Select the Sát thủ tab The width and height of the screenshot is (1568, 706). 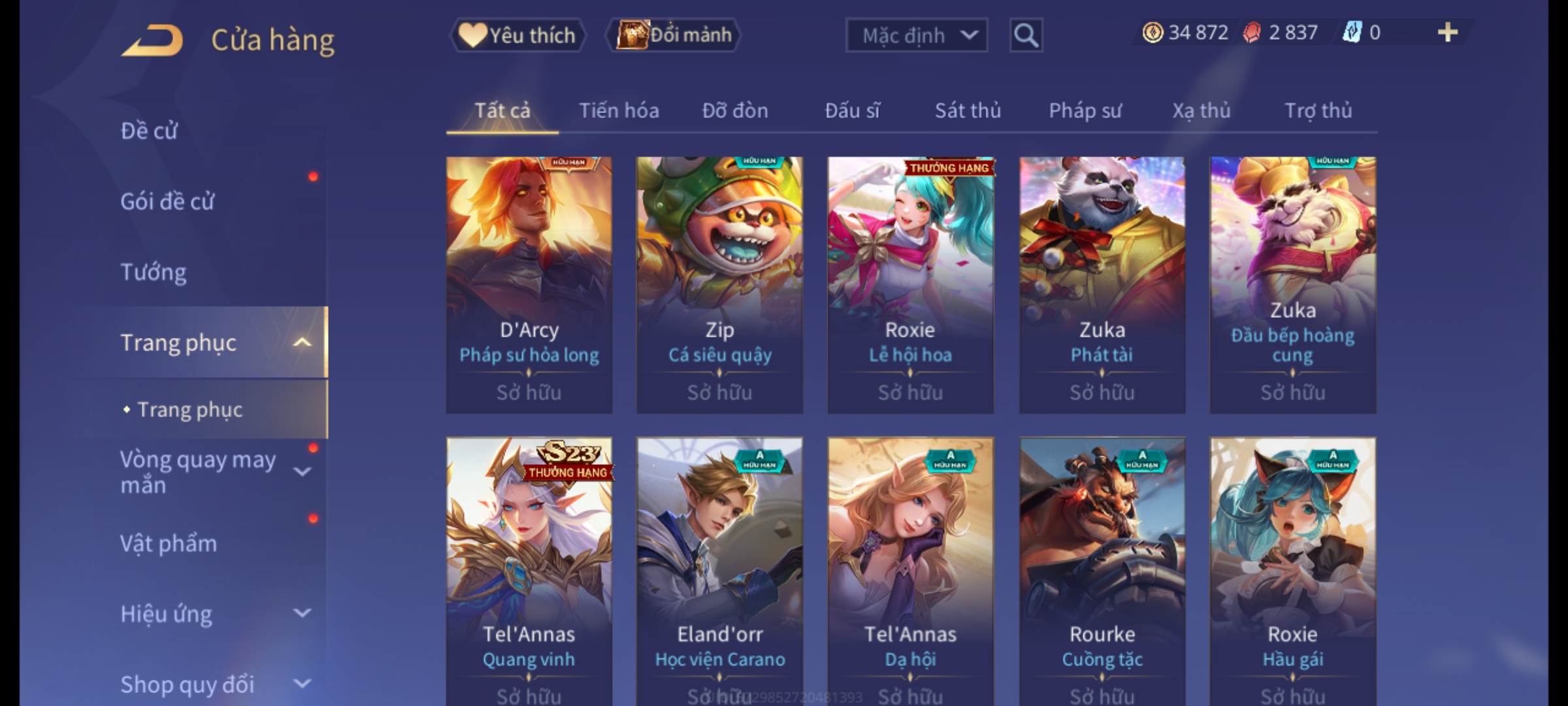click(x=968, y=110)
